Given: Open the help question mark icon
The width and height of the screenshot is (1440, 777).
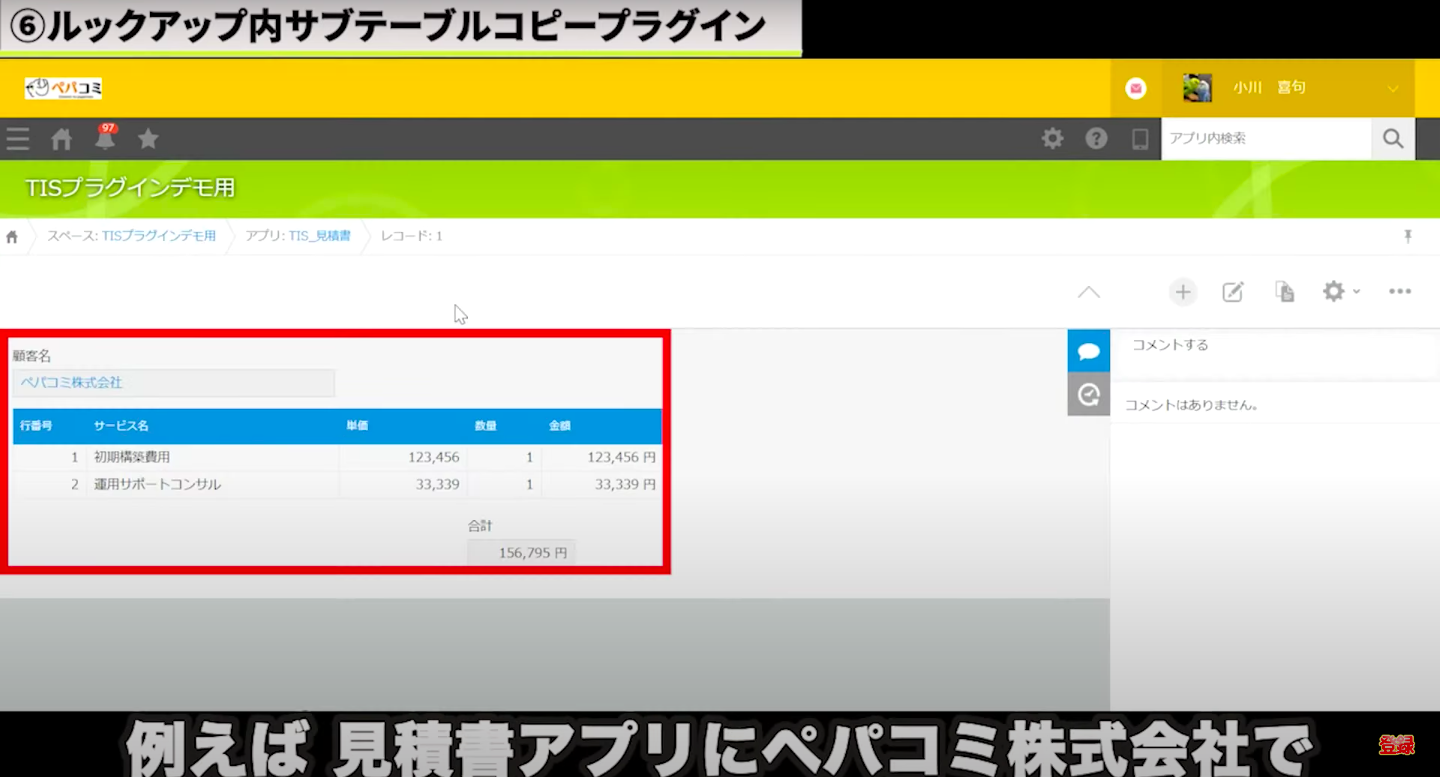Looking at the screenshot, I should [x=1096, y=139].
